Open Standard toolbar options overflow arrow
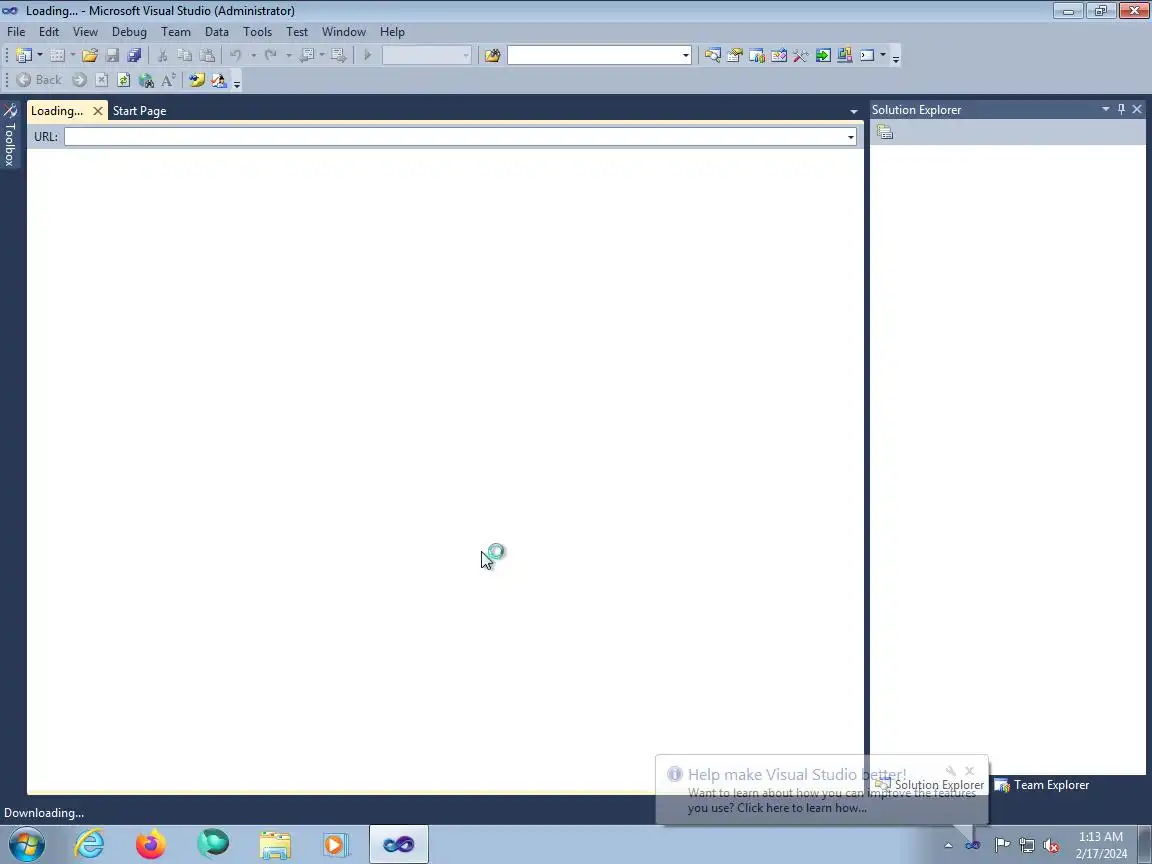Image resolution: width=1152 pixels, height=864 pixels. [x=896, y=57]
